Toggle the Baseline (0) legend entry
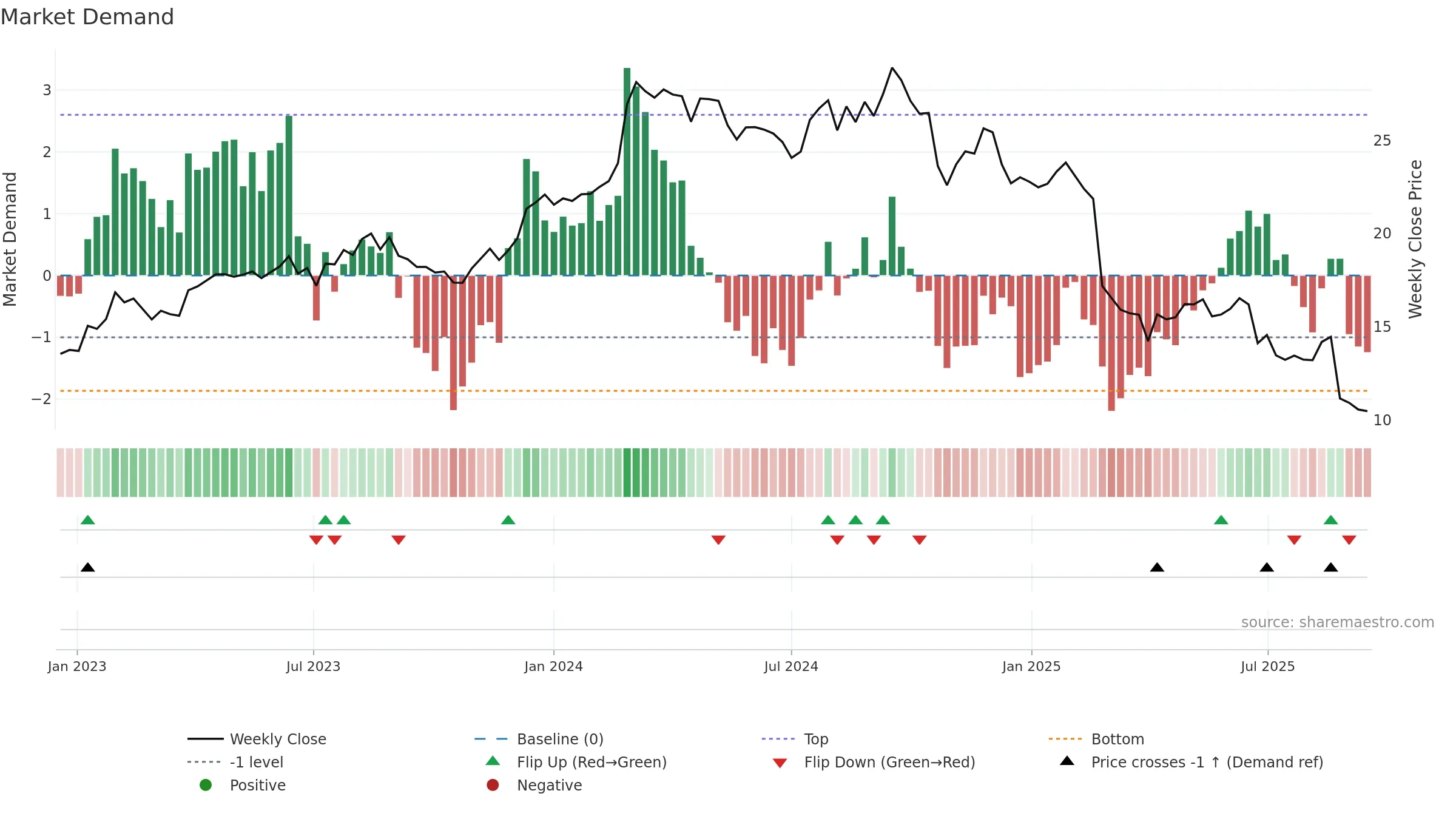 coord(539,739)
